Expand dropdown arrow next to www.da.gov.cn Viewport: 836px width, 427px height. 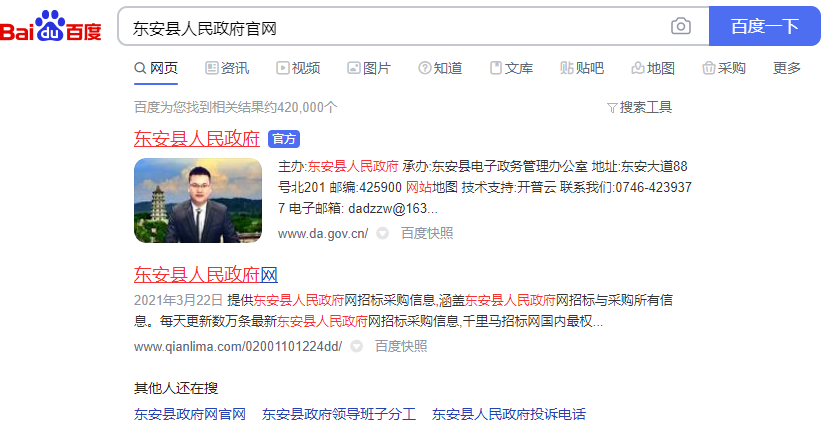tap(382, 233)
